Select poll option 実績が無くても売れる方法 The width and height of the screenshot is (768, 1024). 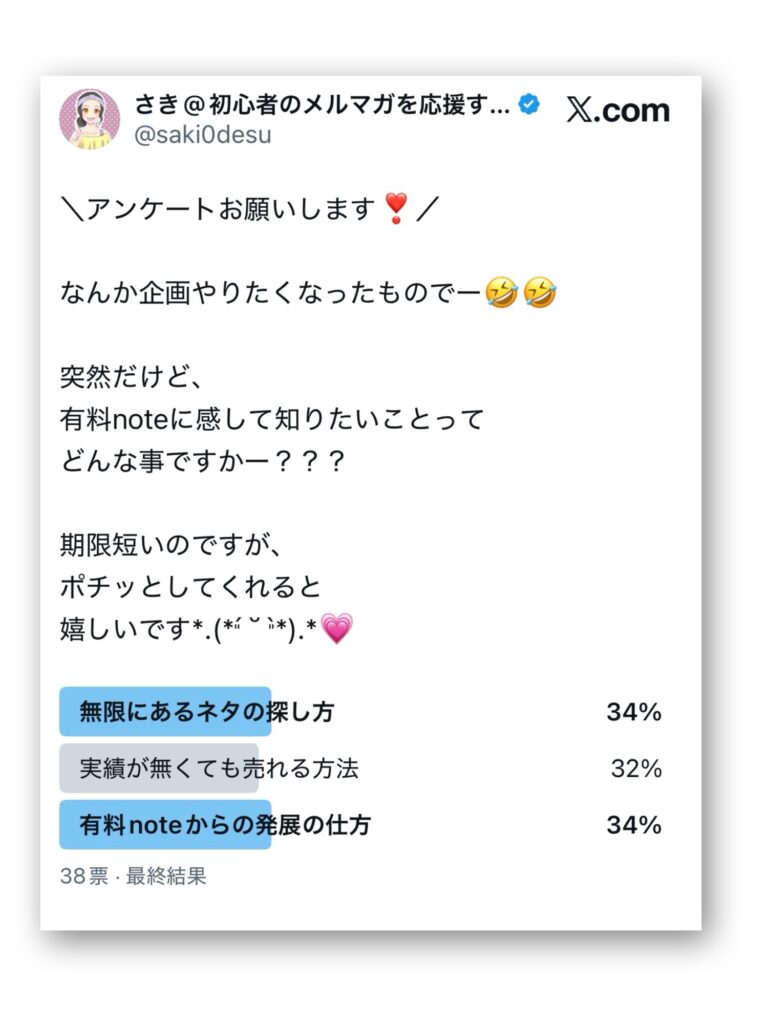tap(360, 768)
